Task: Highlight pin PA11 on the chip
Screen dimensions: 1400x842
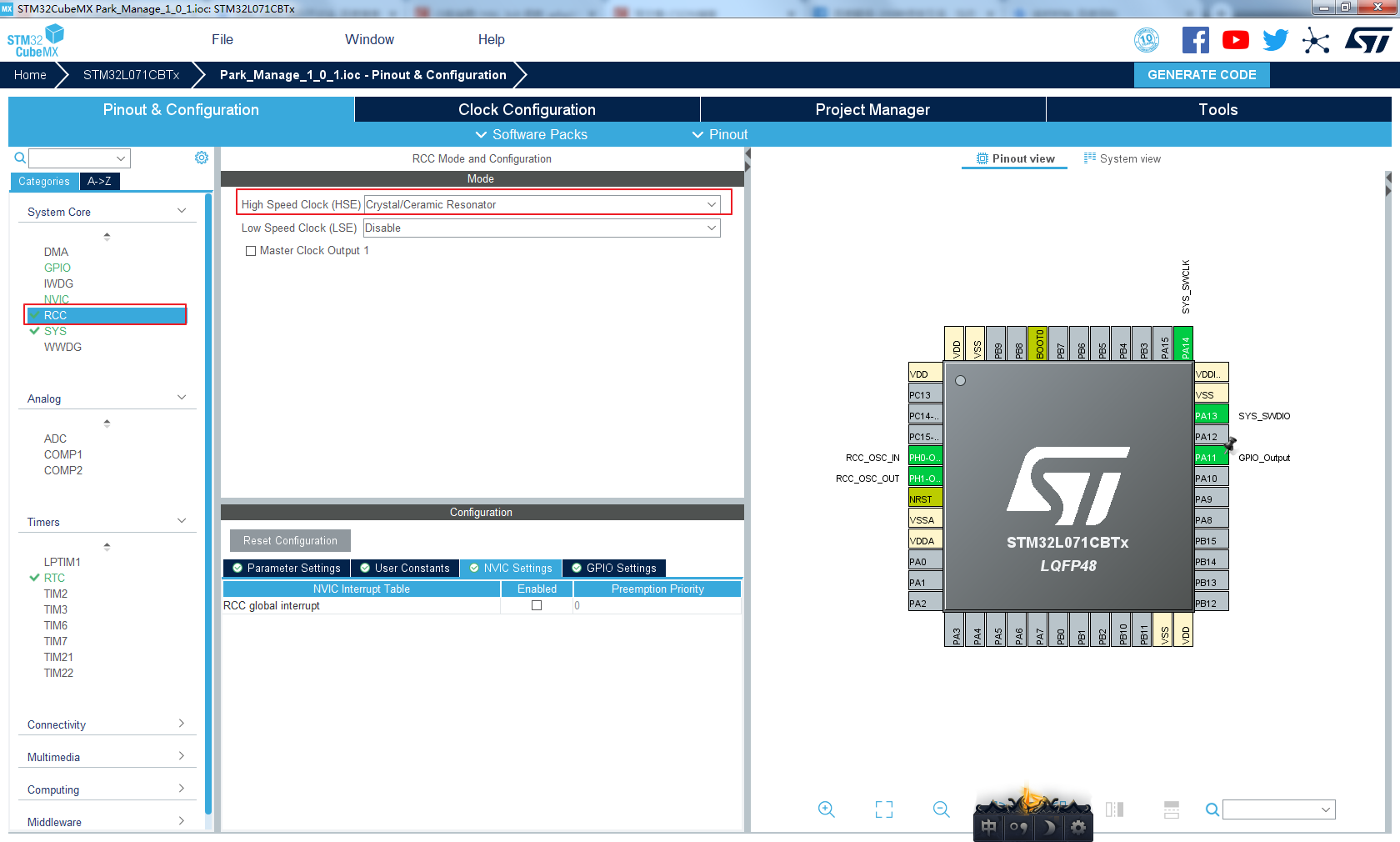Action: 1209,457
